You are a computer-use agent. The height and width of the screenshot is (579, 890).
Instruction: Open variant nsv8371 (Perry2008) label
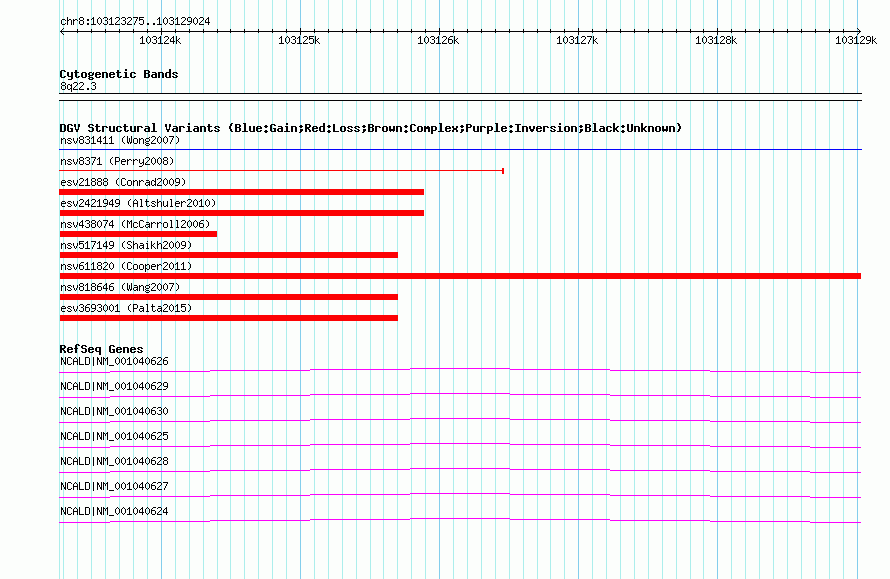tap(117, 161)
